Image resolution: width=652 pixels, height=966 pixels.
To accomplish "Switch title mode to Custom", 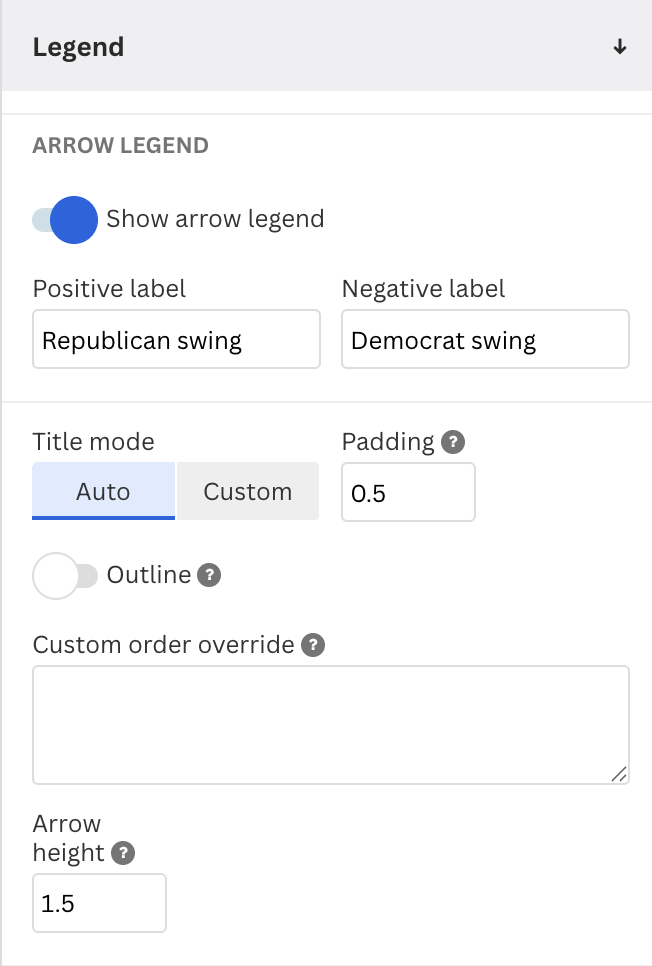I will [x=248, y=491].
